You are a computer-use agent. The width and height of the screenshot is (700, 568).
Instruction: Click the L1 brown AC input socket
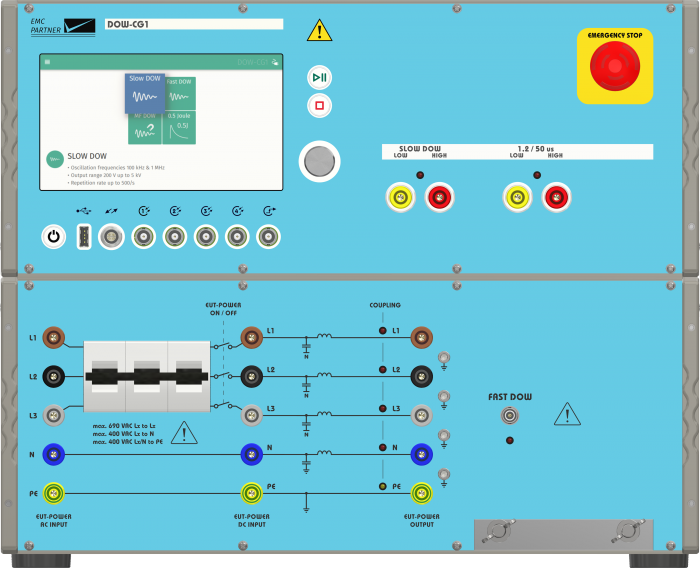pyautogui.click(x=54, y=338)
